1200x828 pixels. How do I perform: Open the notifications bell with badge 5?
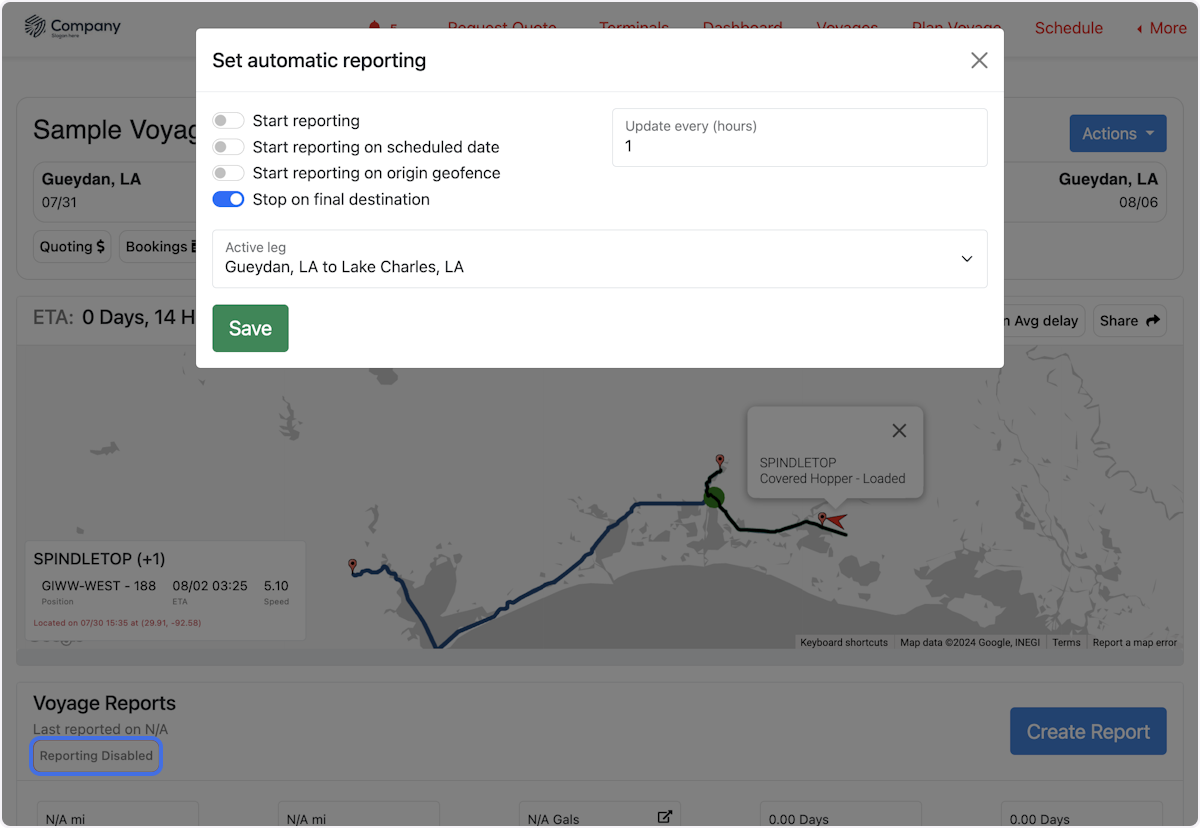coord(378,26)
